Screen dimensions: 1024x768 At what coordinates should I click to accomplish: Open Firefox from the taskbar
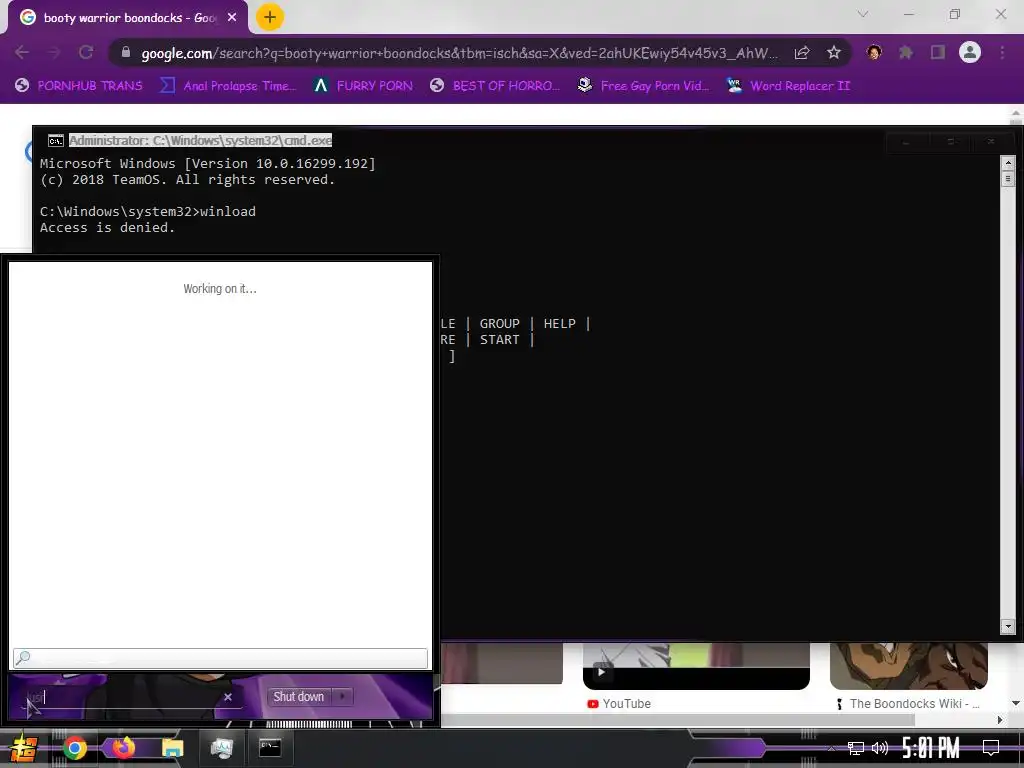click(x=123, y=748)
